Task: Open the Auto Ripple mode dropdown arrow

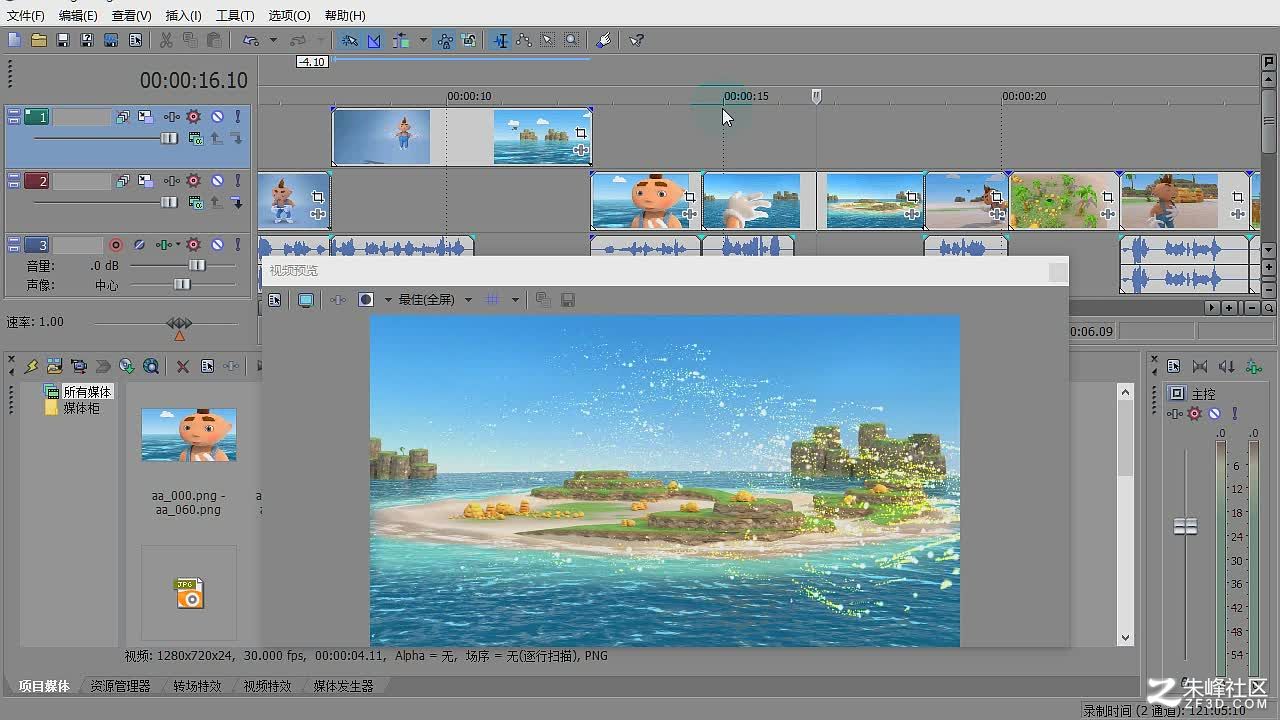Action: (423, 40)
